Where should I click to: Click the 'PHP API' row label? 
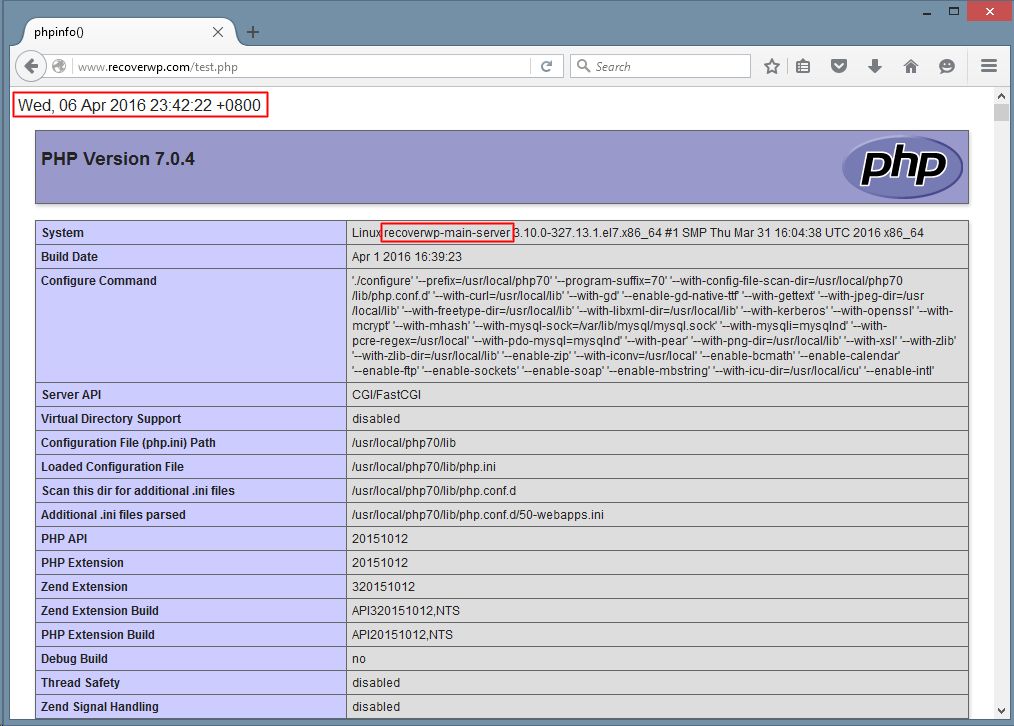64,539
